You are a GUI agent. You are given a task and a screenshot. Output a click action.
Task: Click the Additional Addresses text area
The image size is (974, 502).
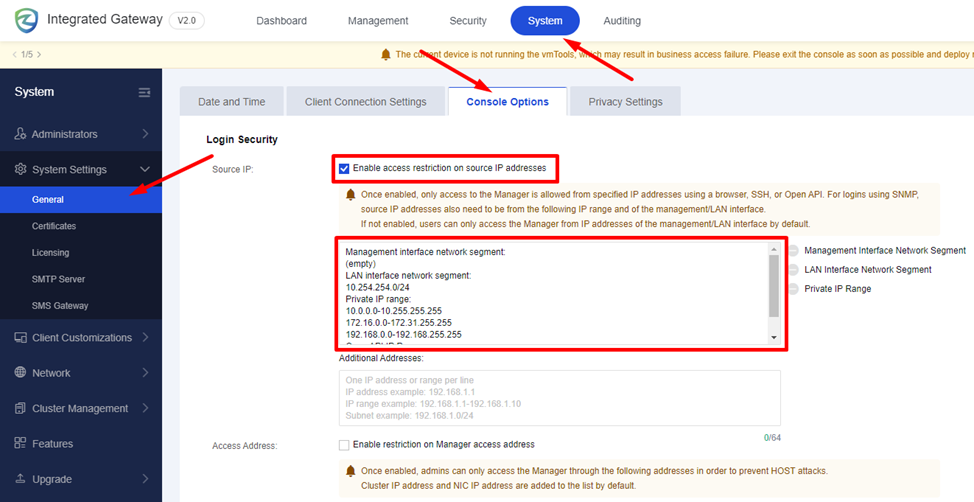560,398
